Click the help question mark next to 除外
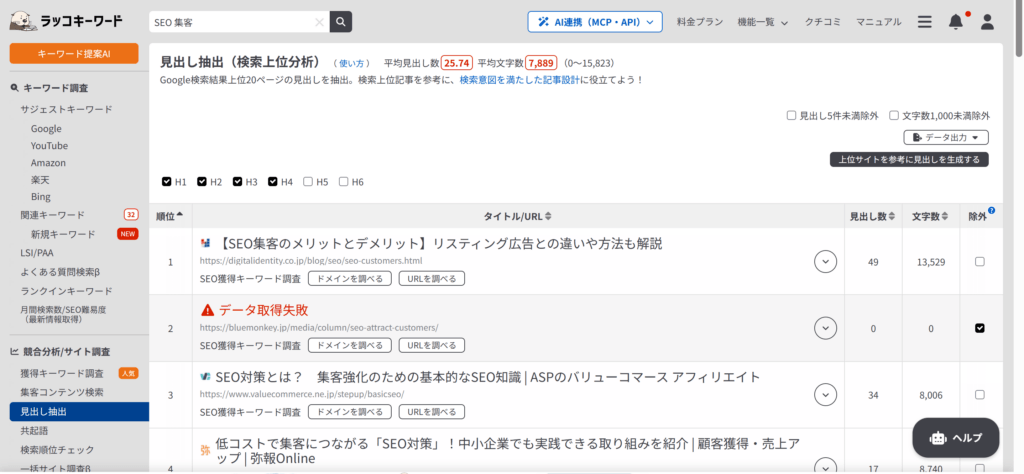Viewport: 1024px width, 474px height. pyautogui.click(x=991, y=210)
